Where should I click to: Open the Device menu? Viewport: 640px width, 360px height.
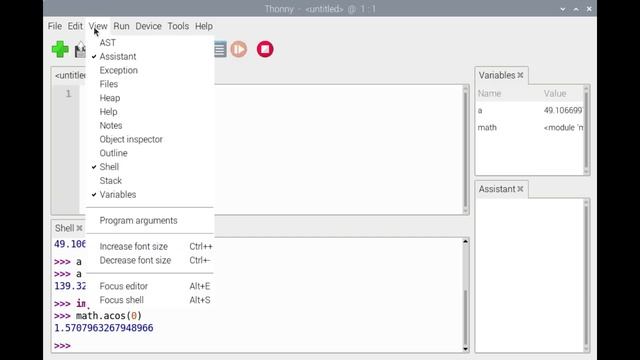pos(148,26)
